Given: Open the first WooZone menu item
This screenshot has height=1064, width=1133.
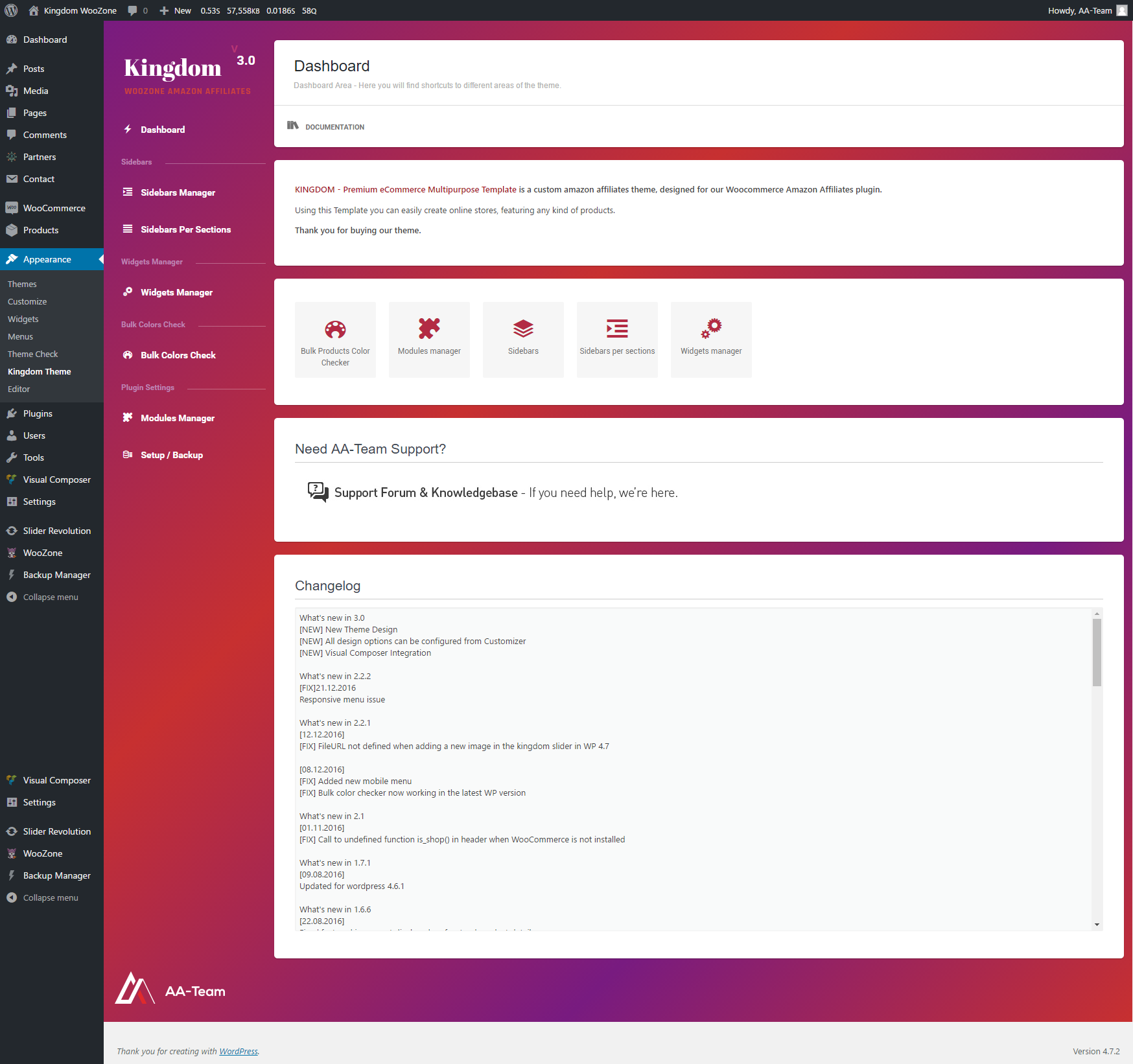Looking at the screenshot, I should (x=52, y=553).
